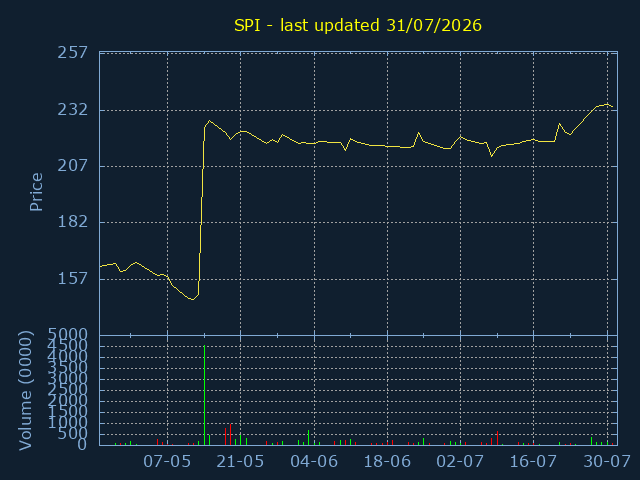
Task: Select the 30-07 date axis label
Action: [x=607, y=462]
